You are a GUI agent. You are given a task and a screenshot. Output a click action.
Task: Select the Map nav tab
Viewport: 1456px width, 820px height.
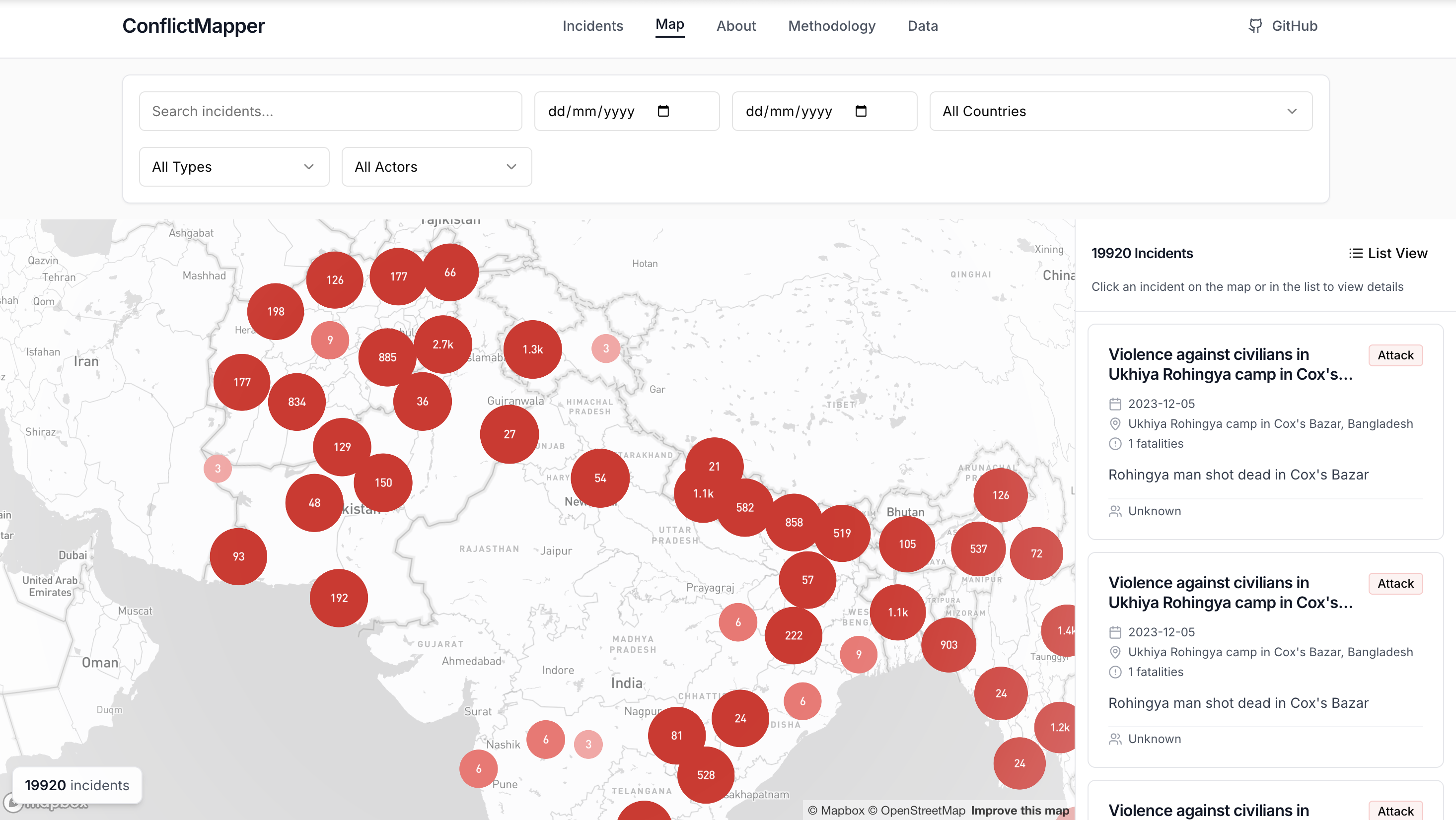(670, 25)
